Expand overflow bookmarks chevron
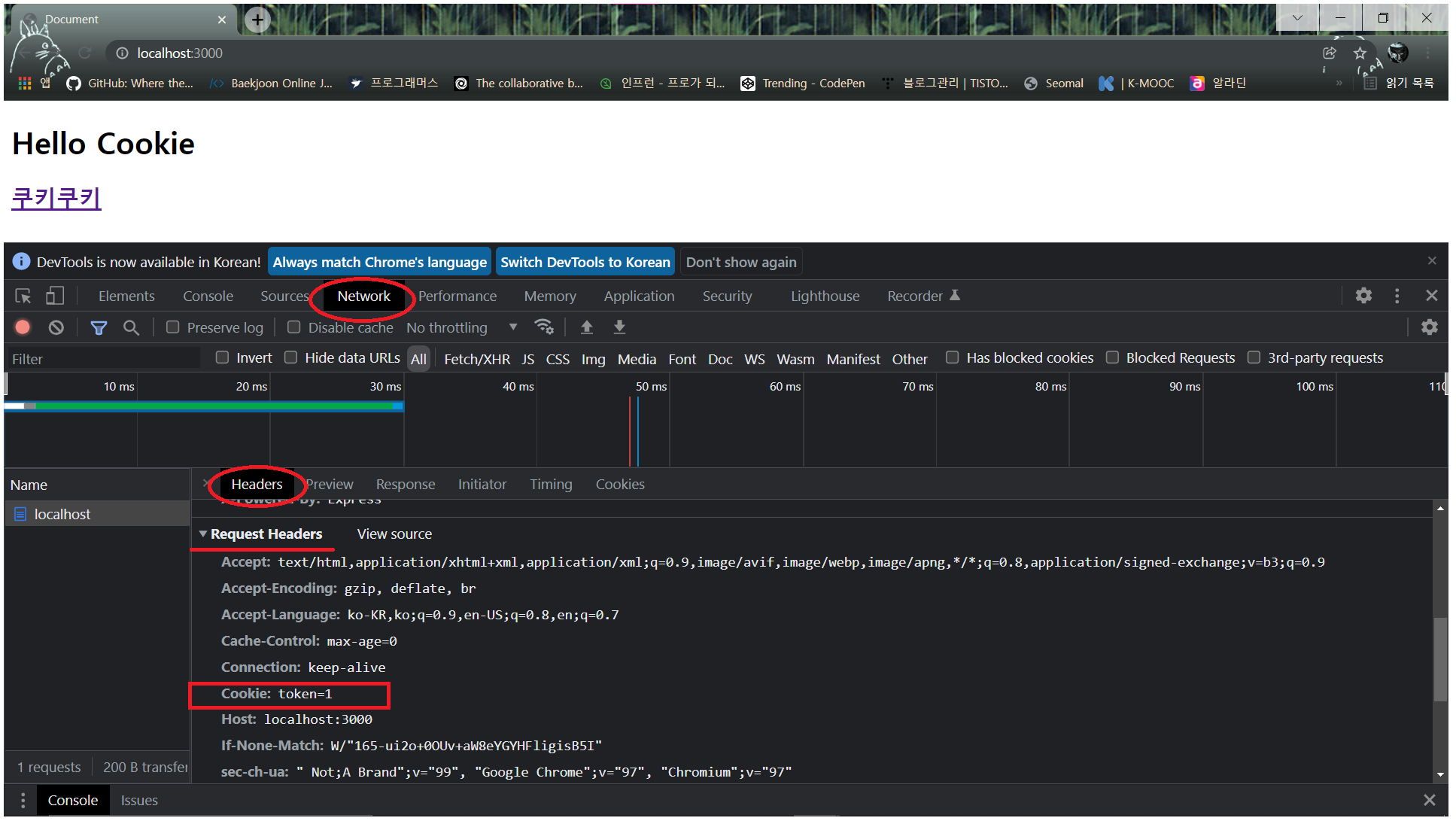1456x824 pixels. click(x=1339, y=83)
